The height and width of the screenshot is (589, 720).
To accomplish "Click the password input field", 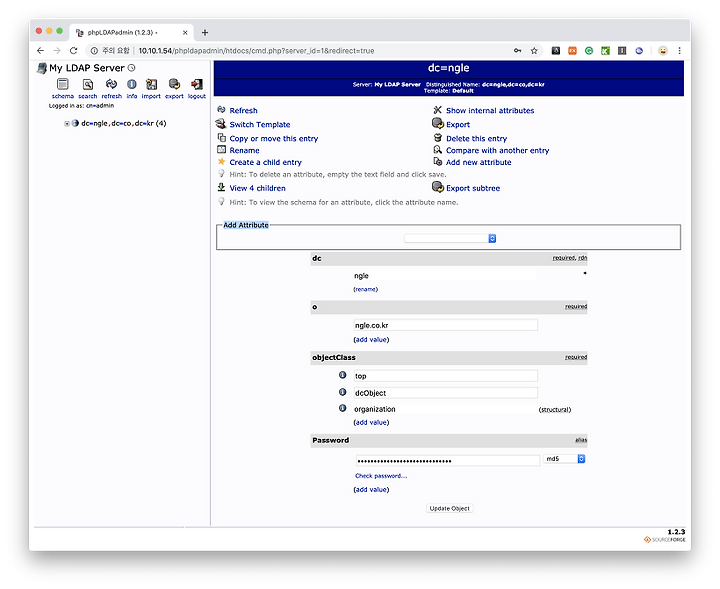I will click(448, 460).
